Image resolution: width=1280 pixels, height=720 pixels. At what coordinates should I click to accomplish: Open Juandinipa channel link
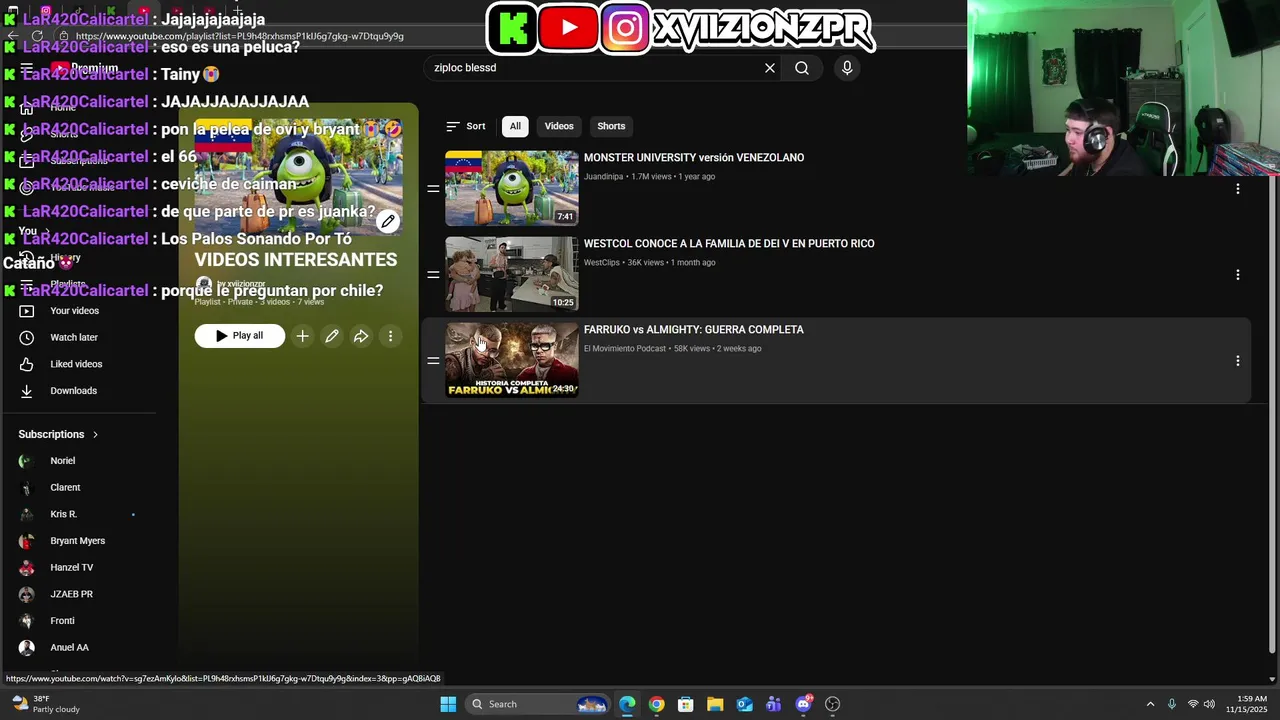coord(603,177)
